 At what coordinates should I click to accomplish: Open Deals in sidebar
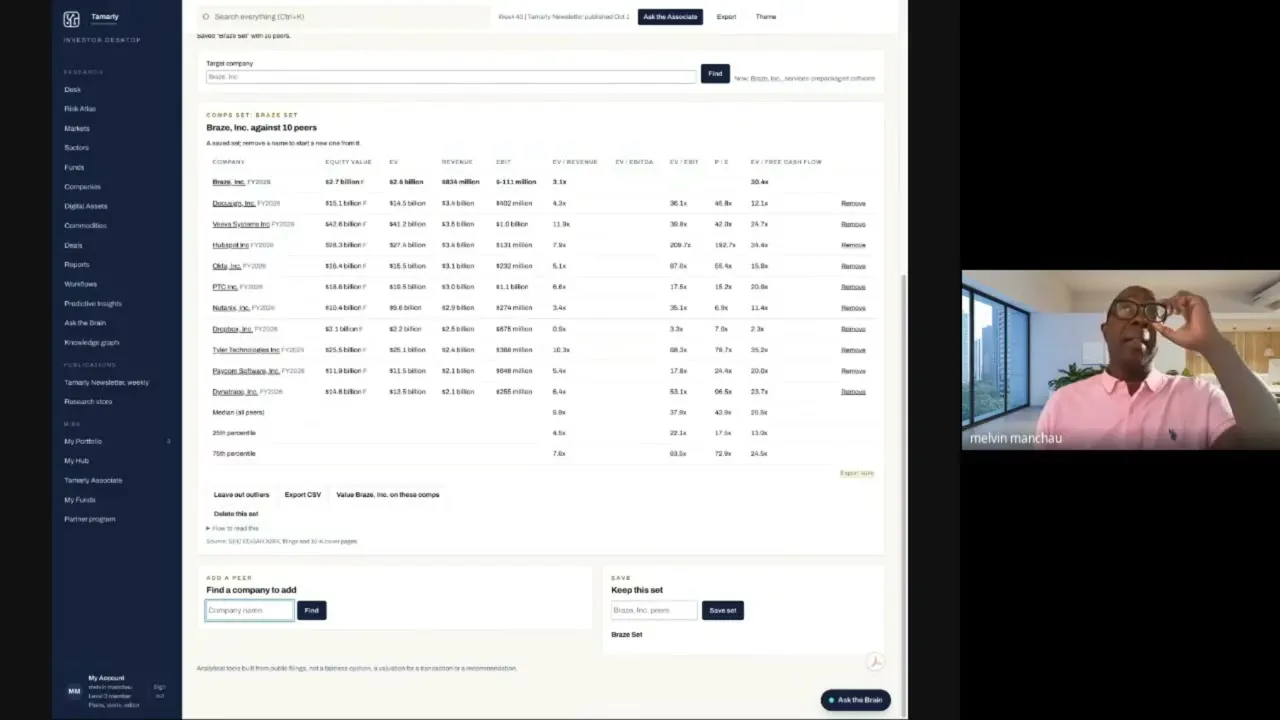pos(73,245)
